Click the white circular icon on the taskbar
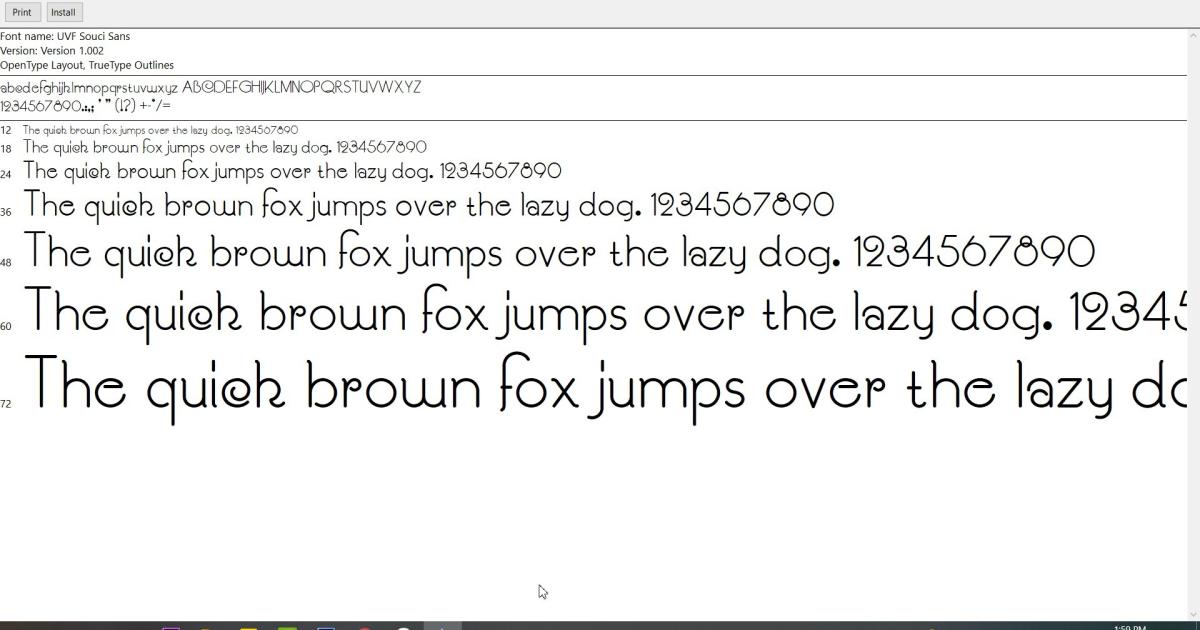Viewport: 1200px width, 630px height. coord(400,624)
